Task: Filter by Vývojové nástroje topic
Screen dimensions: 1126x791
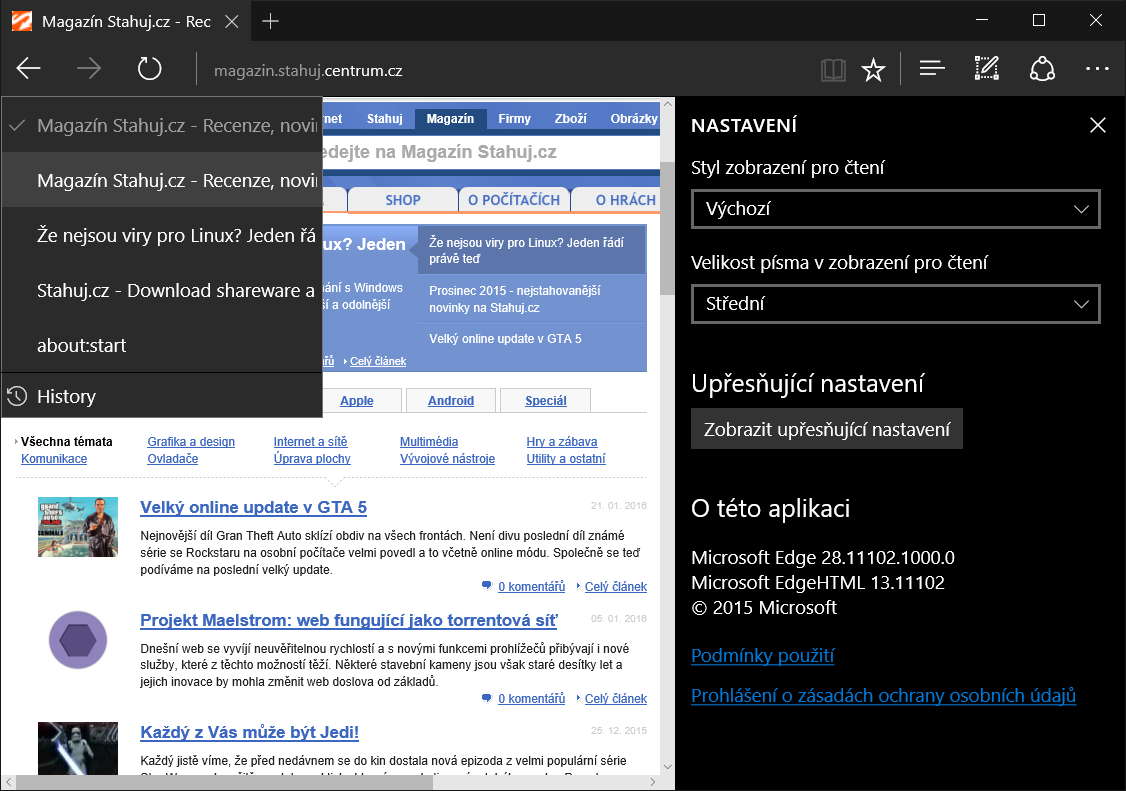Action: coord(447,458)
